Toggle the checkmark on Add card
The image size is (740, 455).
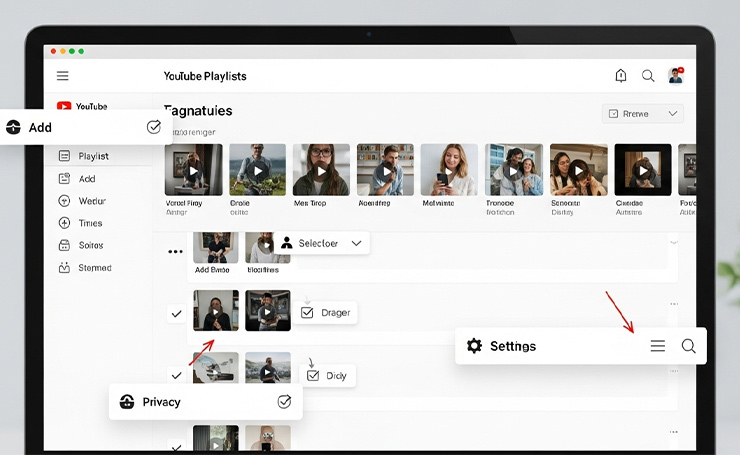(154, 127)
